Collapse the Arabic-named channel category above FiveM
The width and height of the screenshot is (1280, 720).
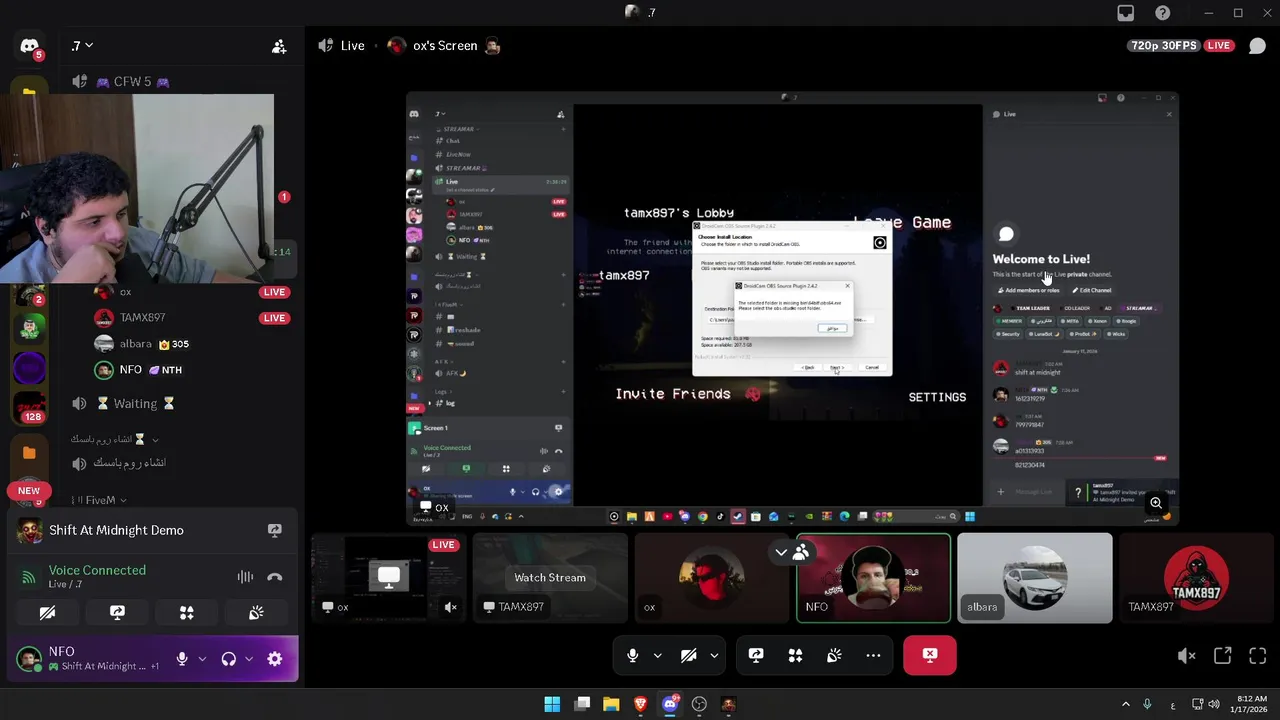[113, 439]
